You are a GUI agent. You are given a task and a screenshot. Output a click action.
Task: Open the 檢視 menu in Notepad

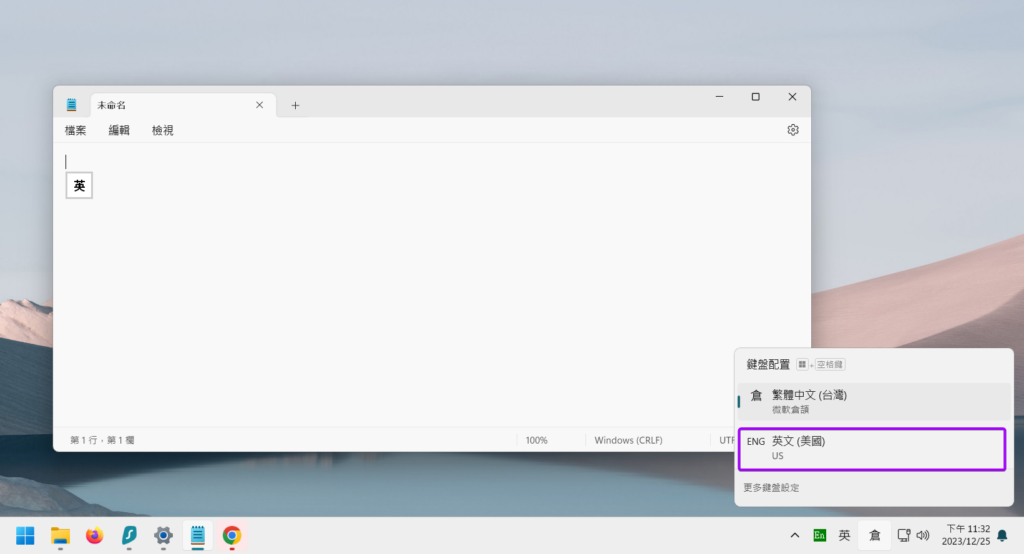pyautogui.click(x=163, y=130)
